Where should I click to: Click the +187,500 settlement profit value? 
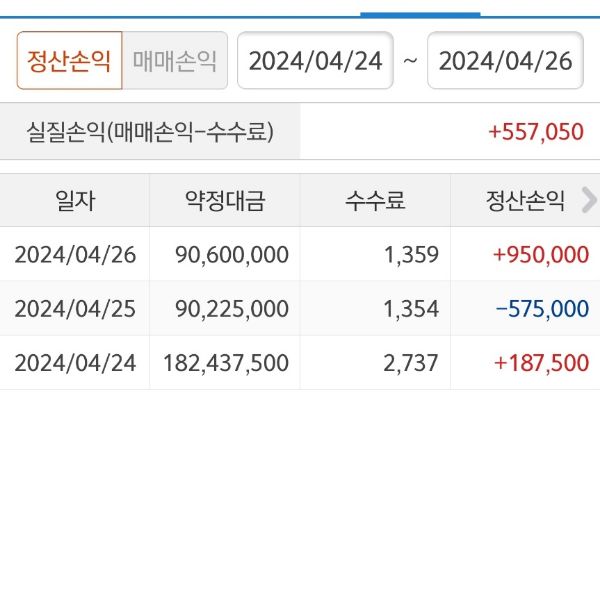(541, 362)
